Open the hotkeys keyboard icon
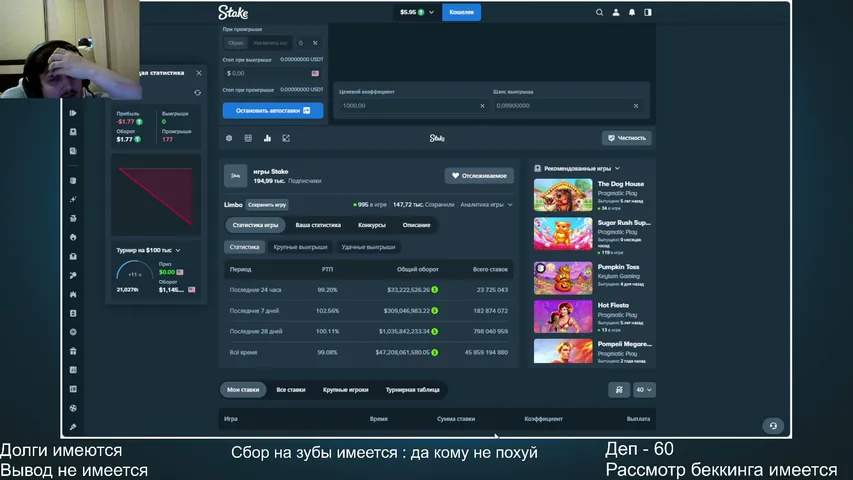Screen dimensions: 853x480 [248, 138]
